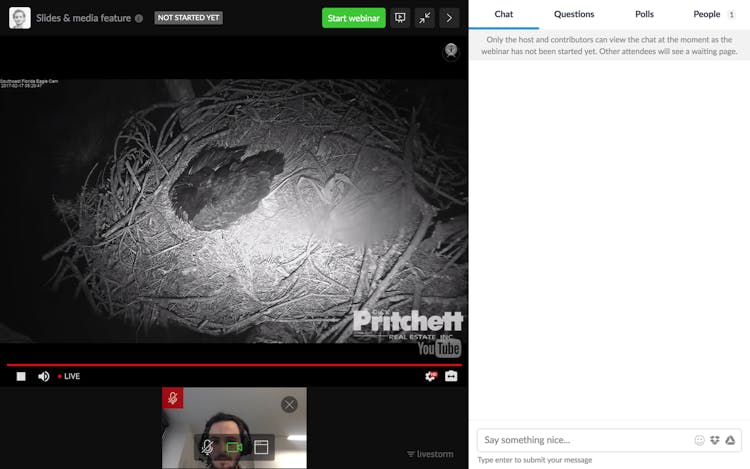
Task: Toggle the green camera icon
Action: [234, 447]
